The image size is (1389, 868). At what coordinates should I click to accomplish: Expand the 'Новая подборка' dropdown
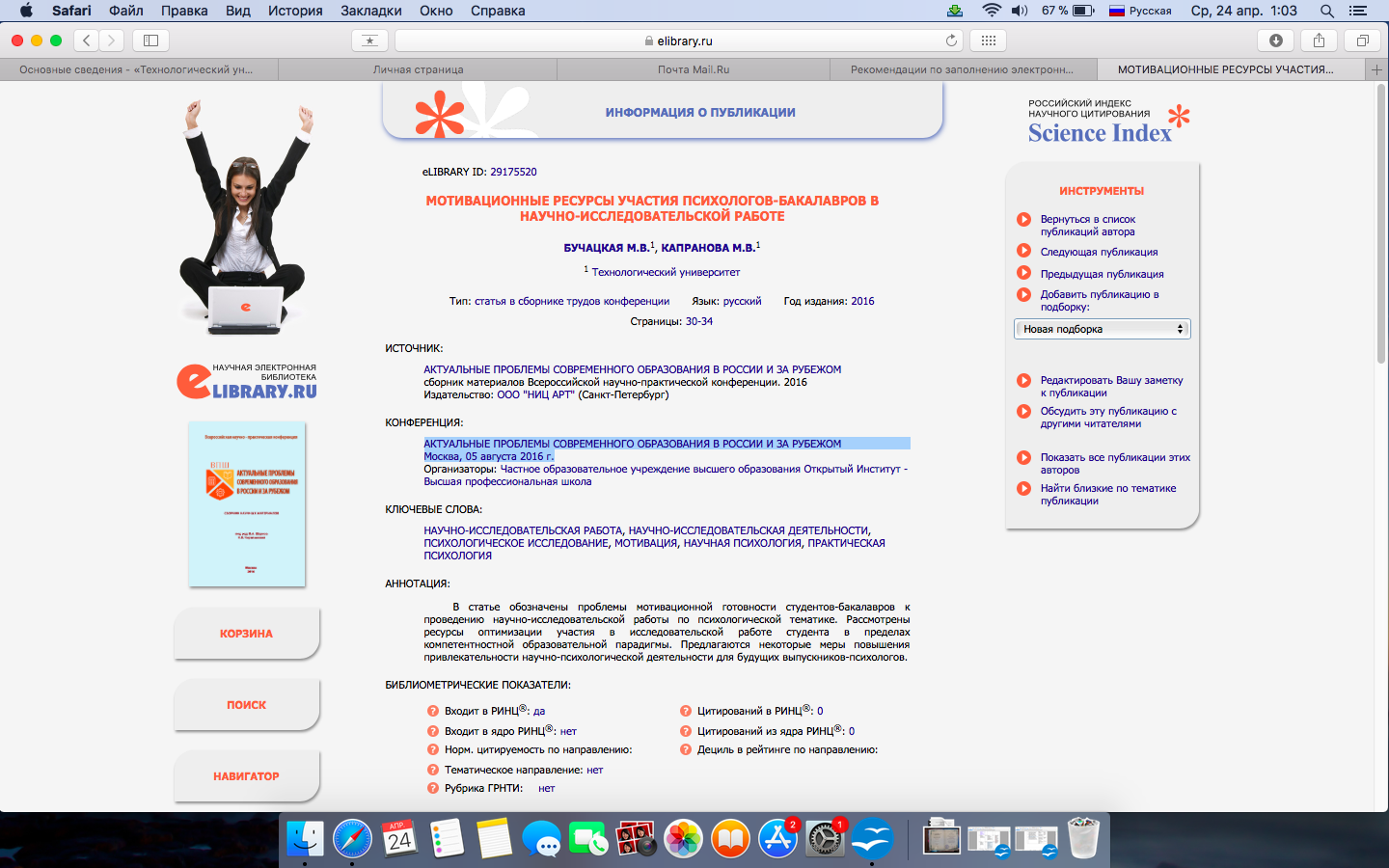(x=1103, y=329)
